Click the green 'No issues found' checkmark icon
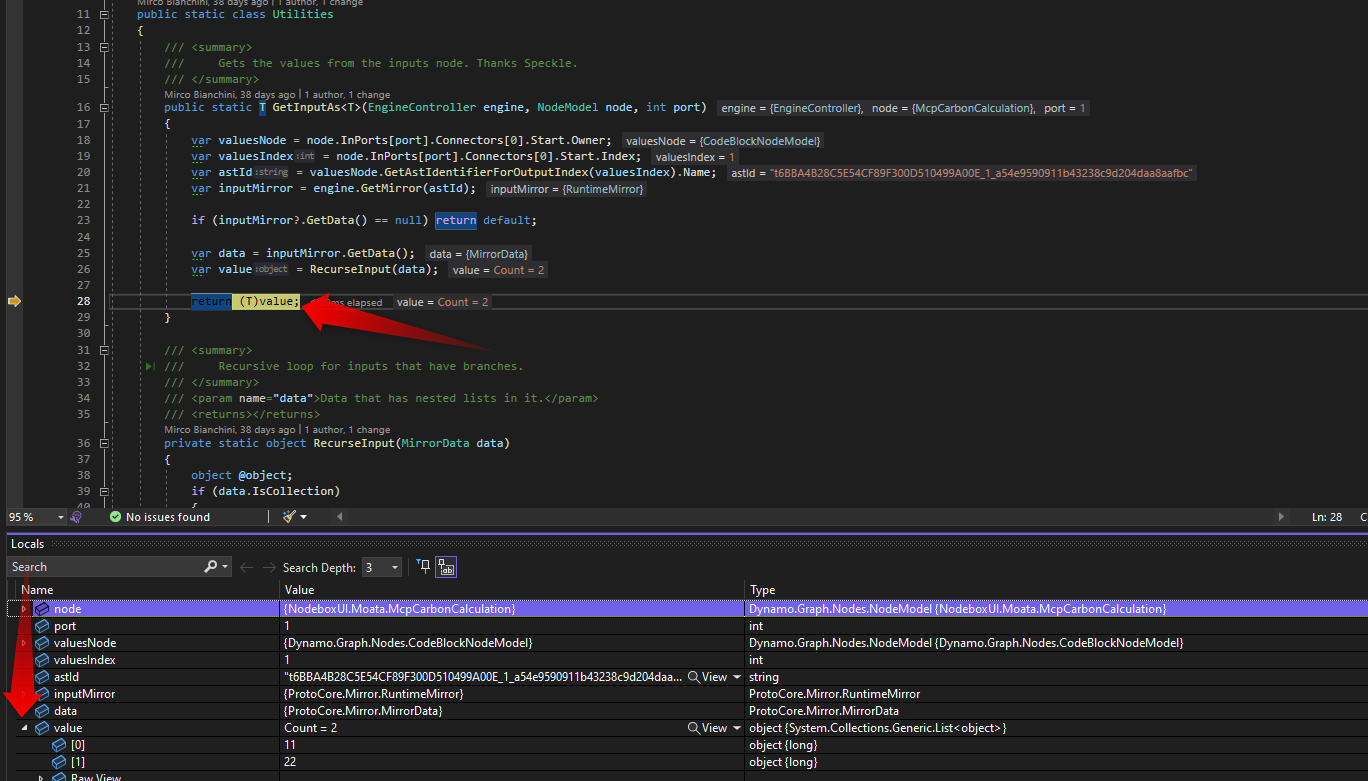Image resolution: width=1368 pixels, height=781 pixels. click(x=115, y=517)
